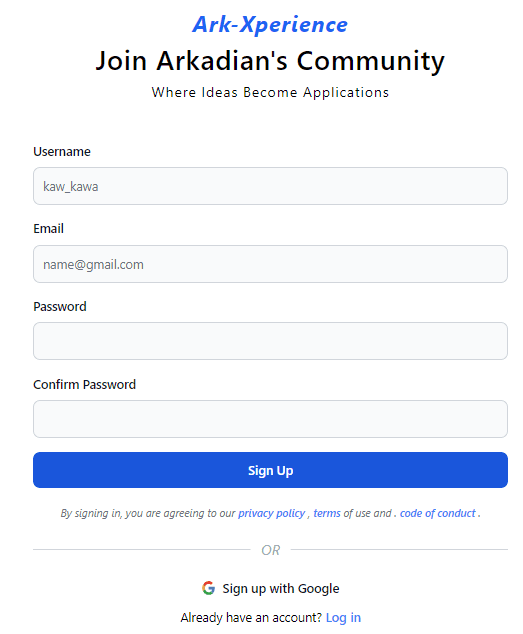This screenshot has height=634, width=523.
Task: Follow the Log in link
Action: 343,617
